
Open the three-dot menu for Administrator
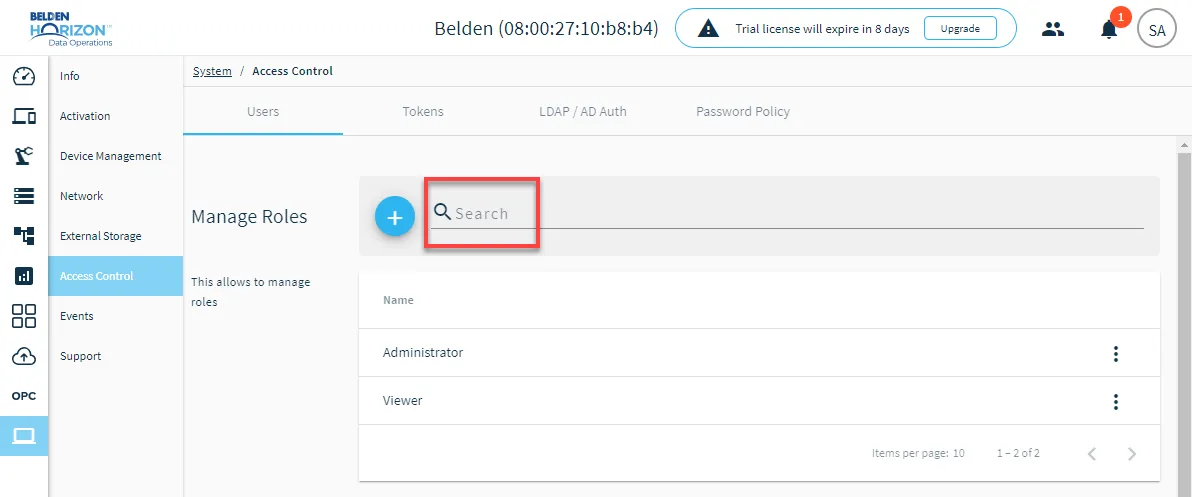point(1116,353)
